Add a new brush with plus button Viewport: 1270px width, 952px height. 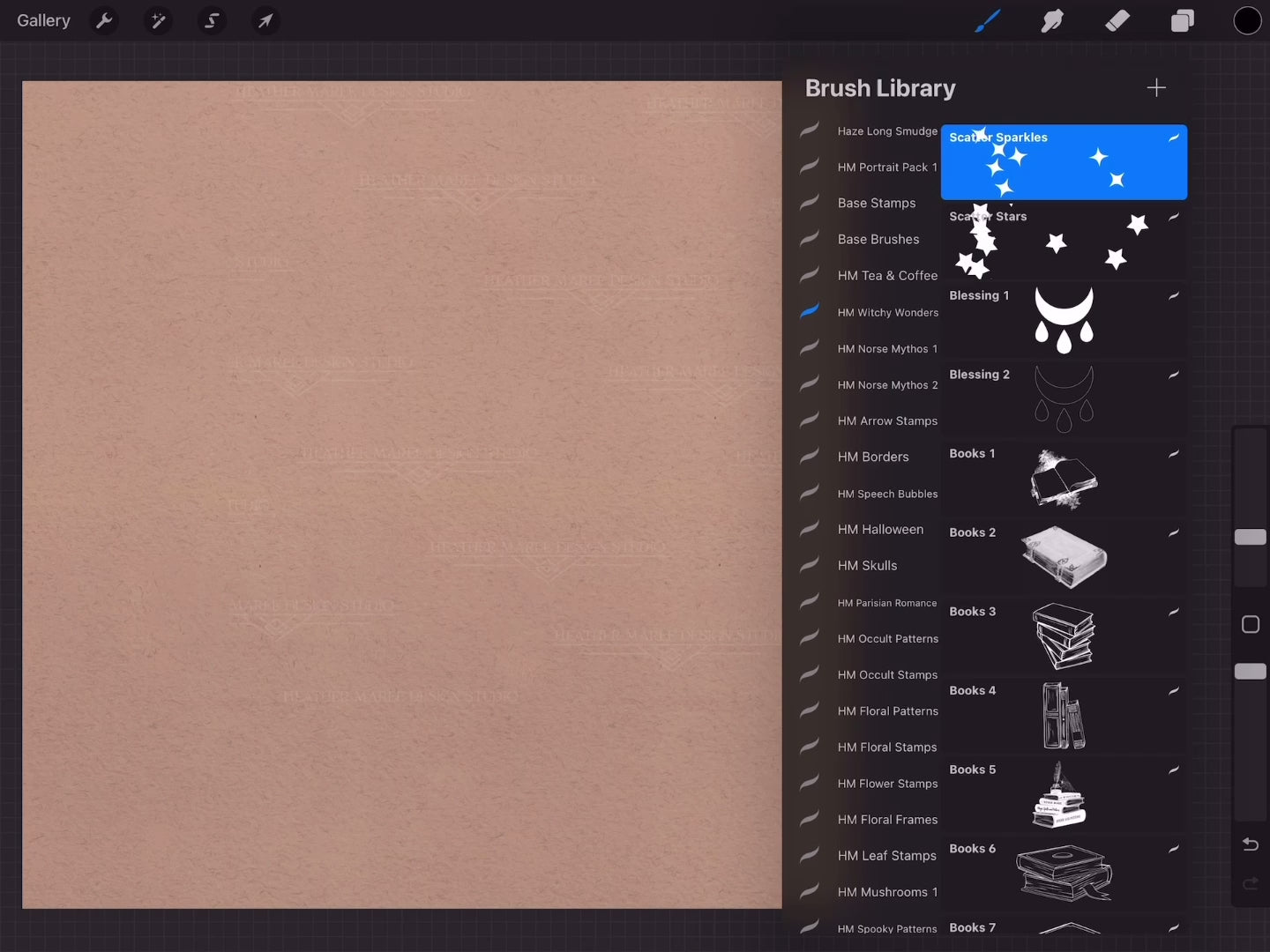point(1156,88)
